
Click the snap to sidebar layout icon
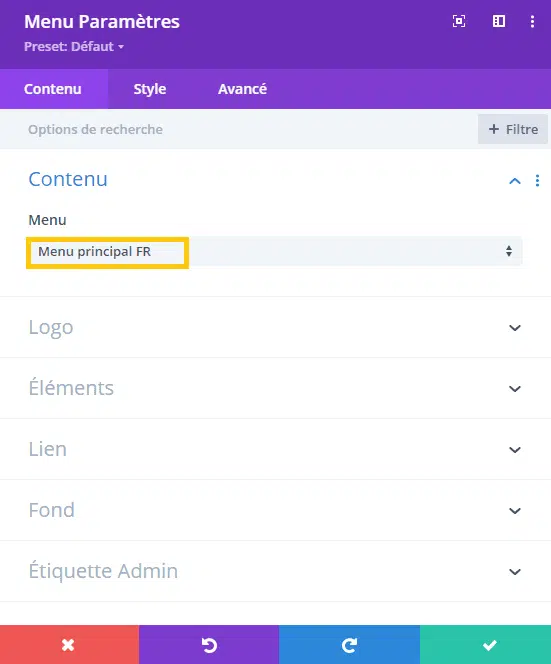point(498,21)
